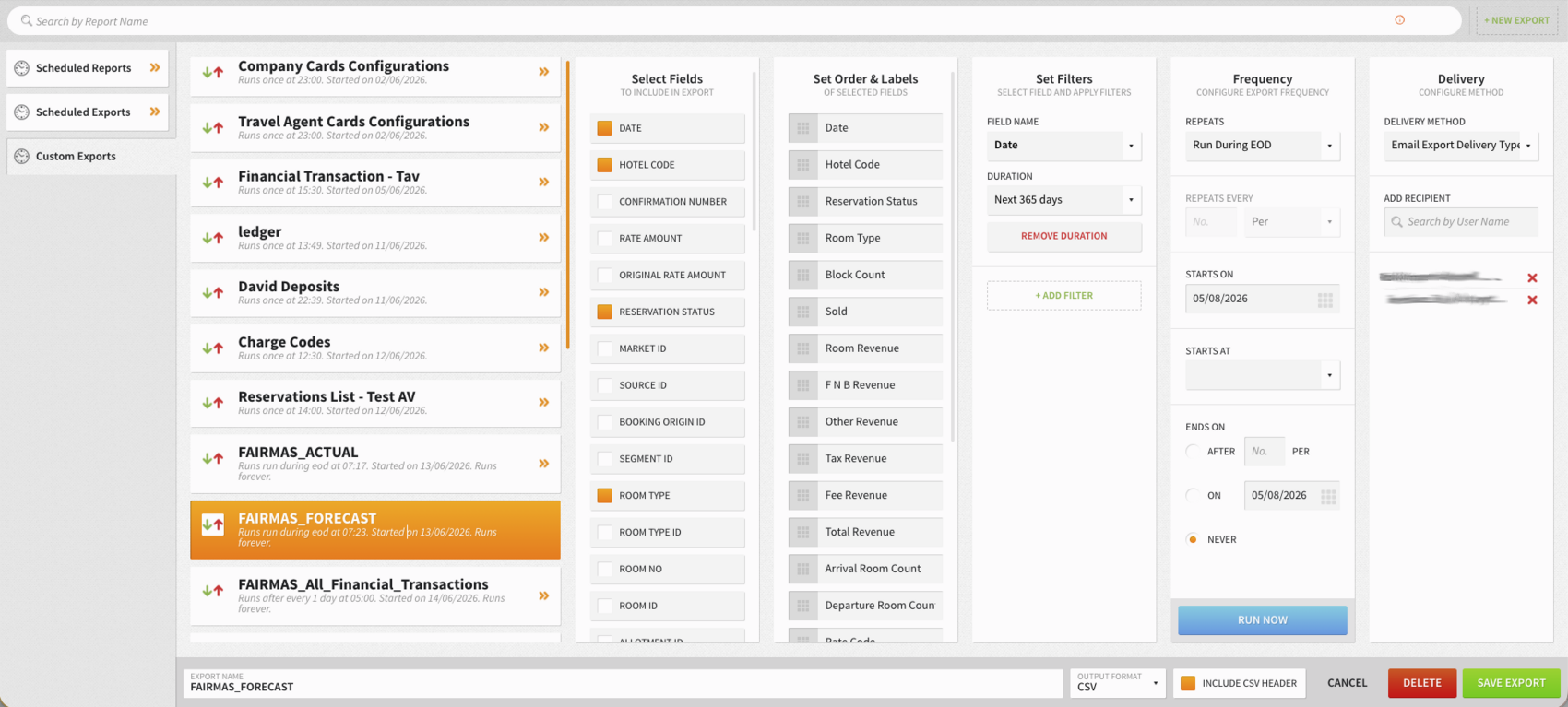Screen dimensions: 1568x707
Task: Select the On radio button under Ends On
Action: click(1193, 495)
